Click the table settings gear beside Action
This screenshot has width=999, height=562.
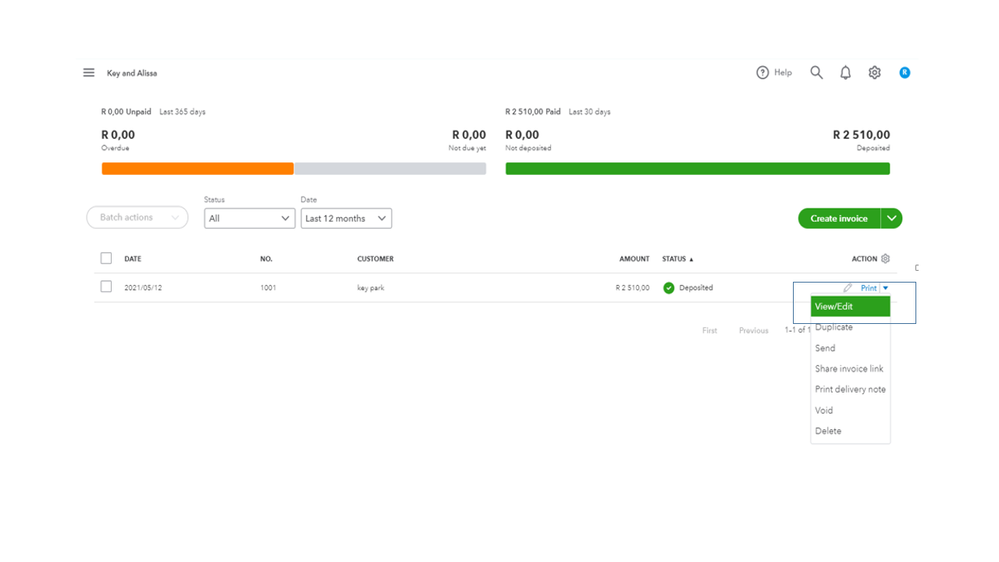(x=885, y=259)
